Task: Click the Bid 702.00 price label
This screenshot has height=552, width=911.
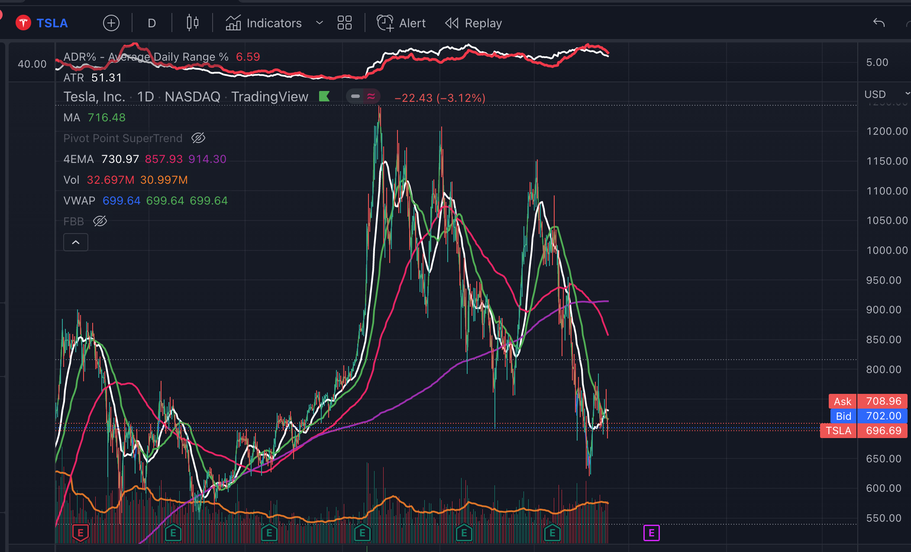Action: (868, 416)
